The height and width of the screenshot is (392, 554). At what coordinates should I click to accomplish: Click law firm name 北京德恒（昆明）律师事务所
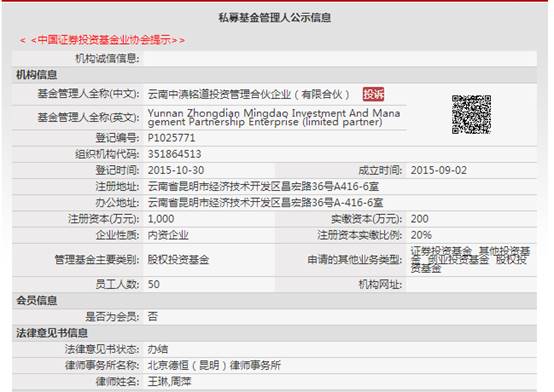(x=214, y=365)
